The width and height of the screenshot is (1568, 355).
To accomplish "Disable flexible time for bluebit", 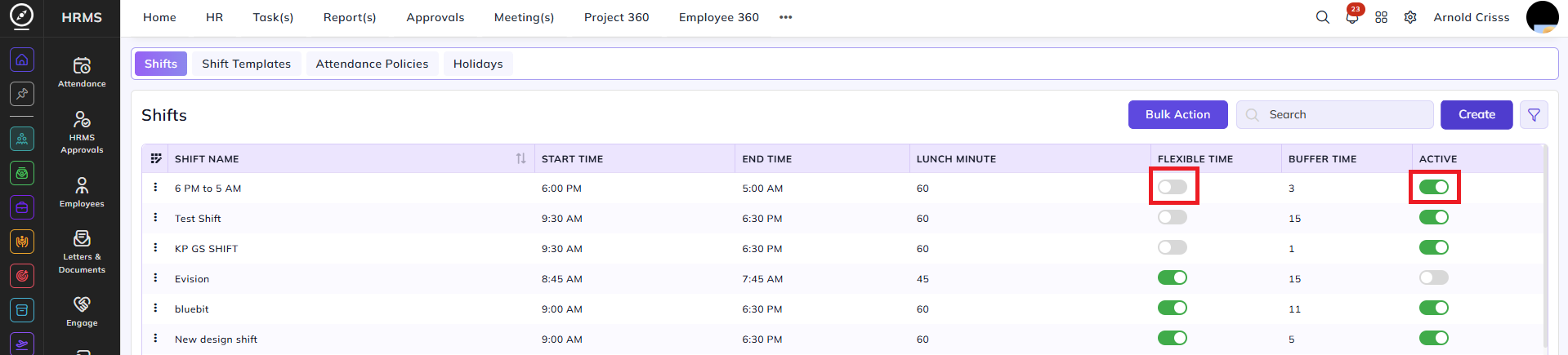I will pyautogui.click(x=1173, y=308).
